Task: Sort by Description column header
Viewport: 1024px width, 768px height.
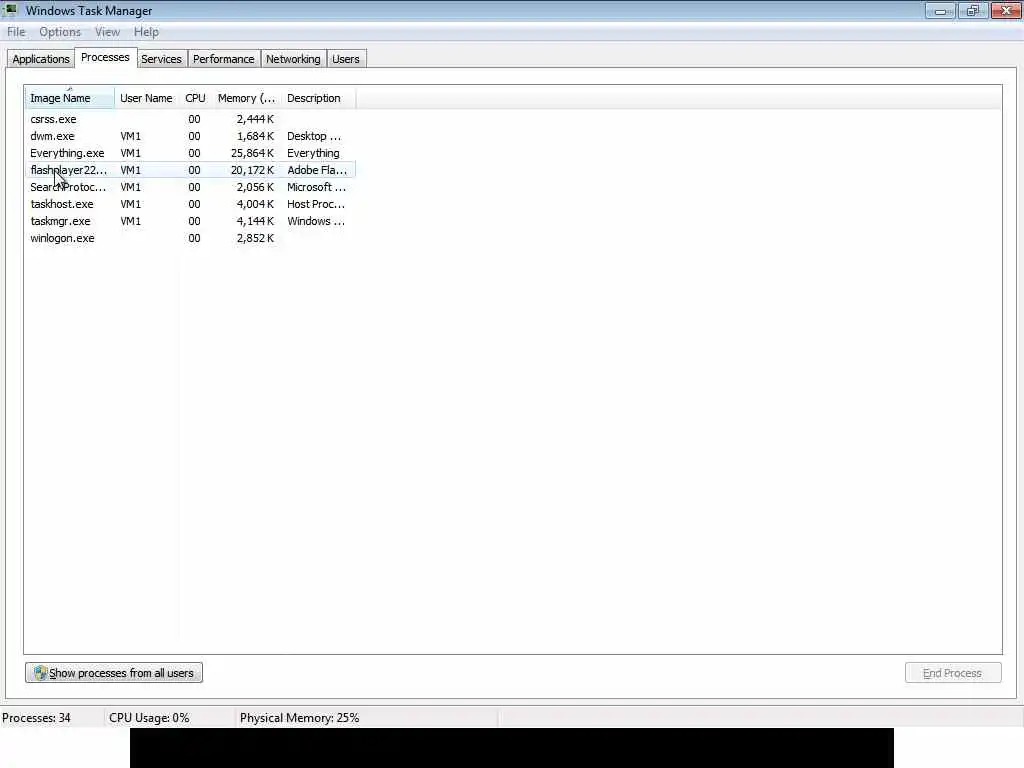Action: [318, 98]
